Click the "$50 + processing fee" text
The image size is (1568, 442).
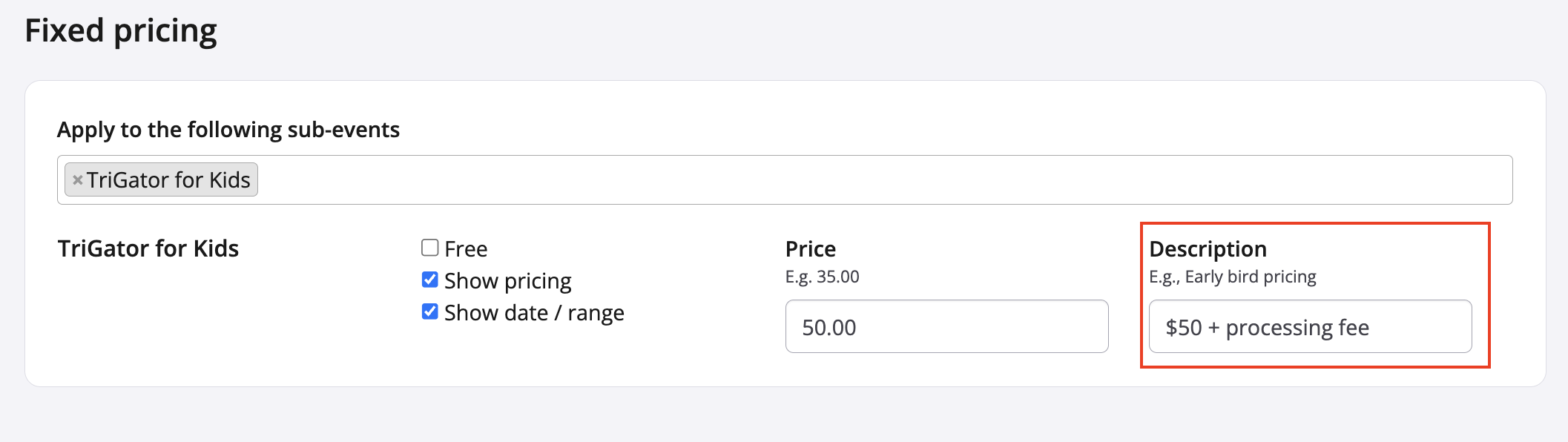(1267, 328)
